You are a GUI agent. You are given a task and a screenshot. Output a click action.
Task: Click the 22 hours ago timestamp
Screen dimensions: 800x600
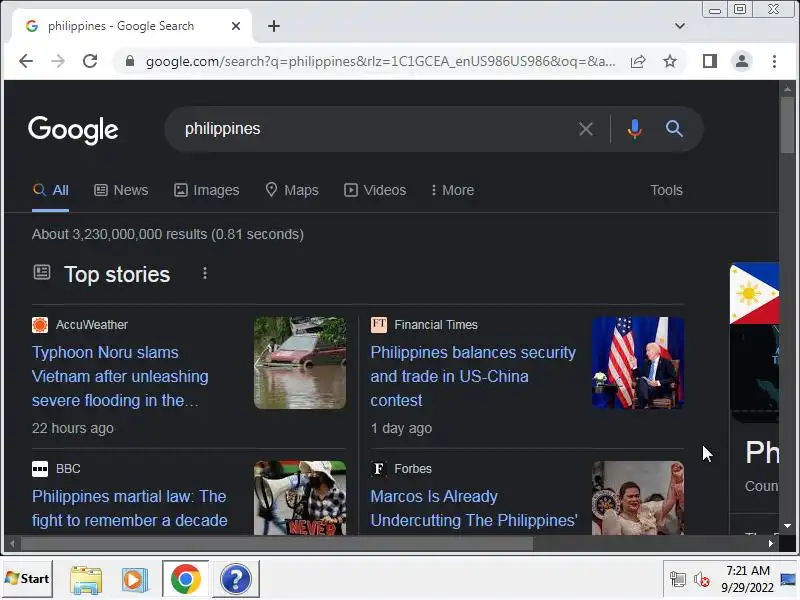point(73,429)
